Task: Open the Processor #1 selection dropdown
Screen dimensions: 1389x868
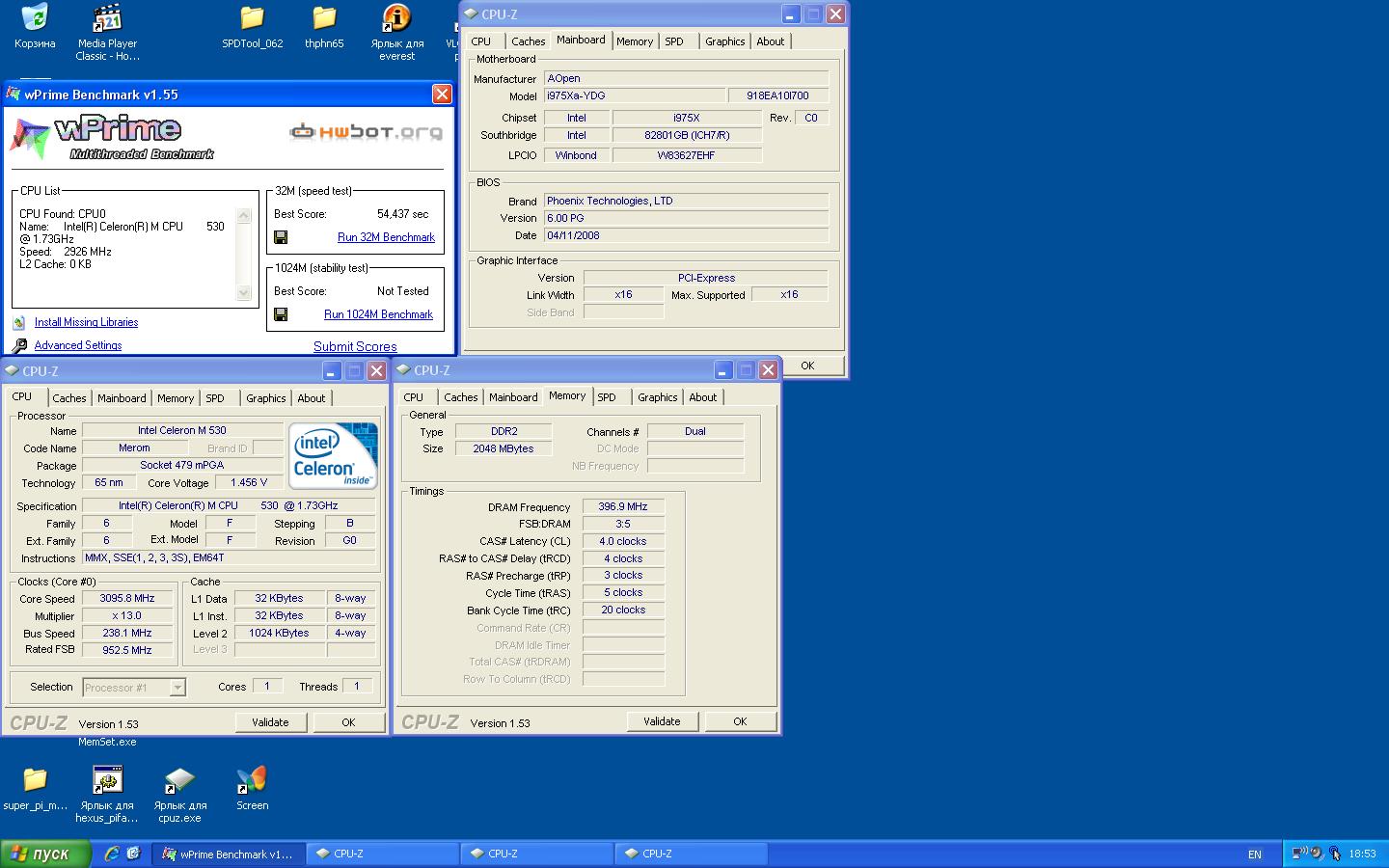Action: click(x=177, y=688)
